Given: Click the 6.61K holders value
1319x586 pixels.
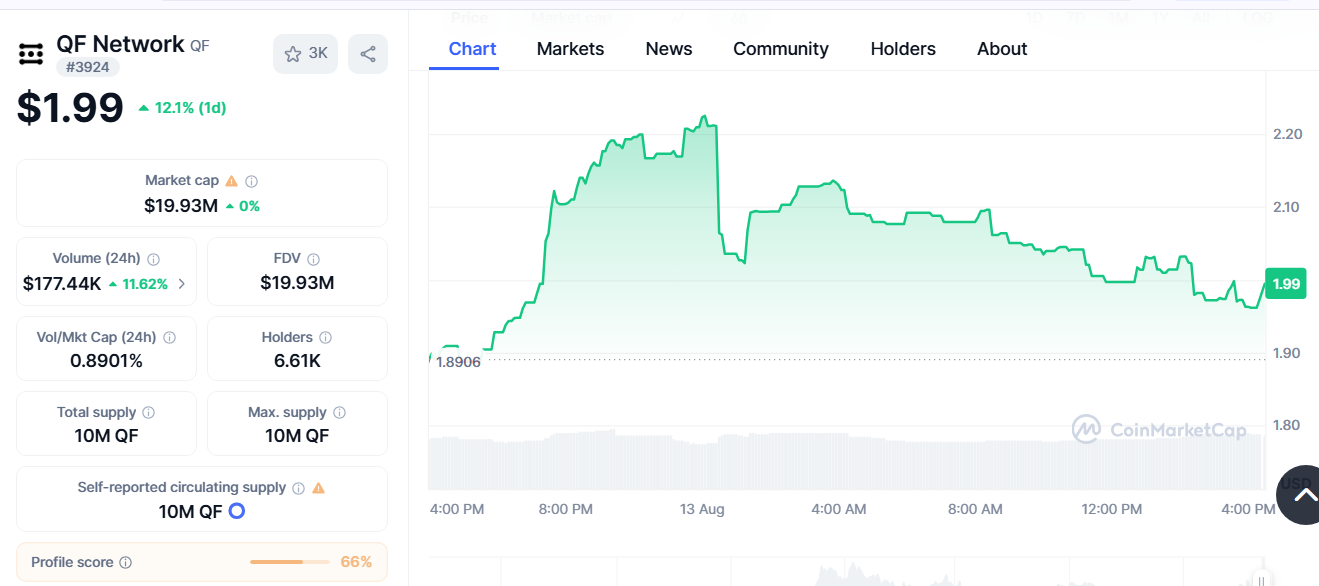Looking at the screenshot, I should pos(297,361).
